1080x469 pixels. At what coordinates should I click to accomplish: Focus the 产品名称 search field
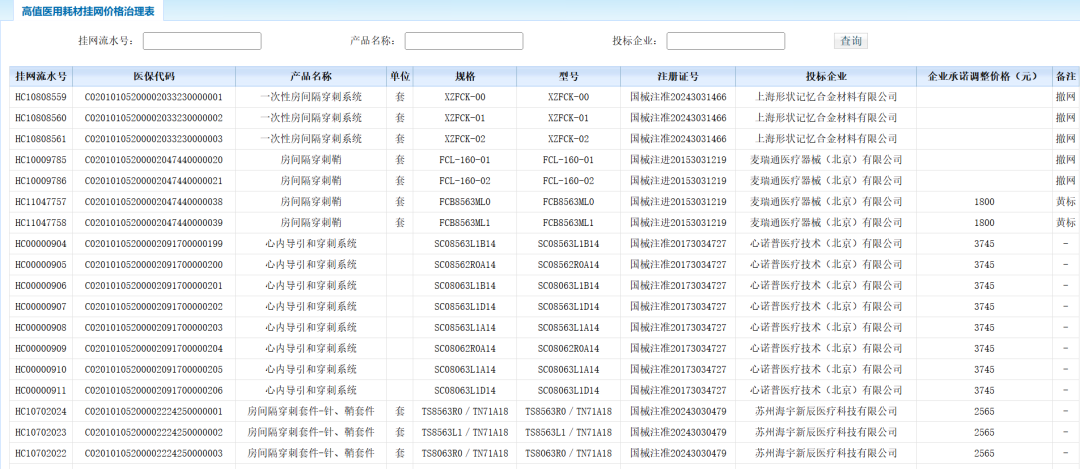point(464,41)
